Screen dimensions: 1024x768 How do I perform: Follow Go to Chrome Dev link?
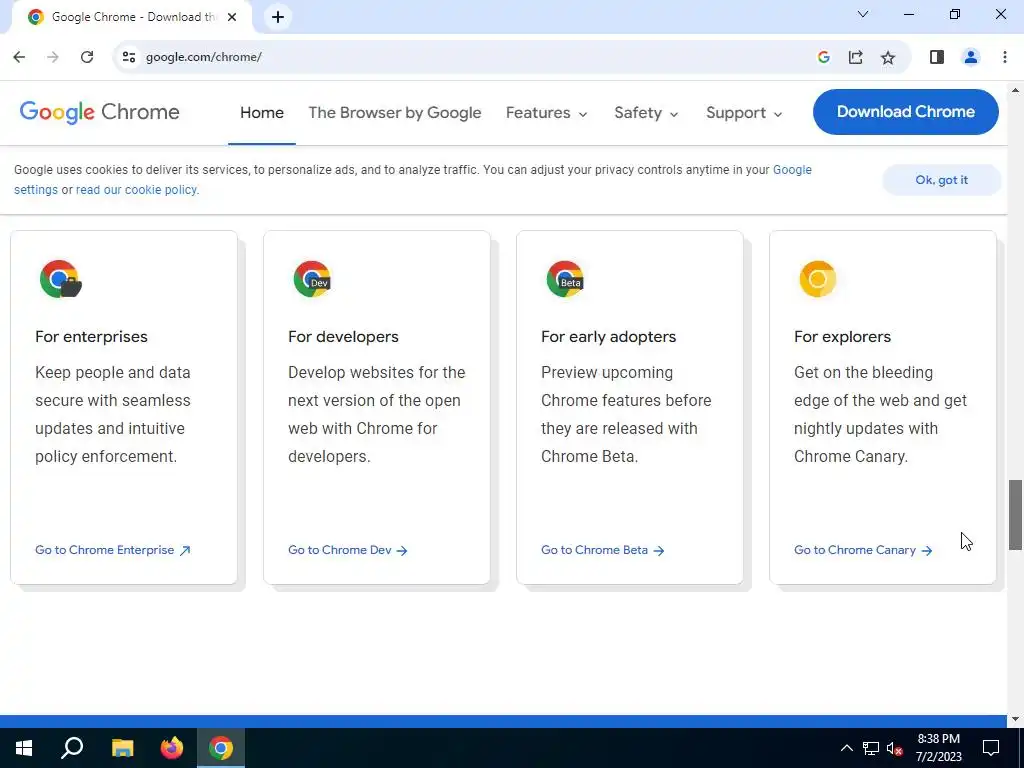tap(347, 550)
